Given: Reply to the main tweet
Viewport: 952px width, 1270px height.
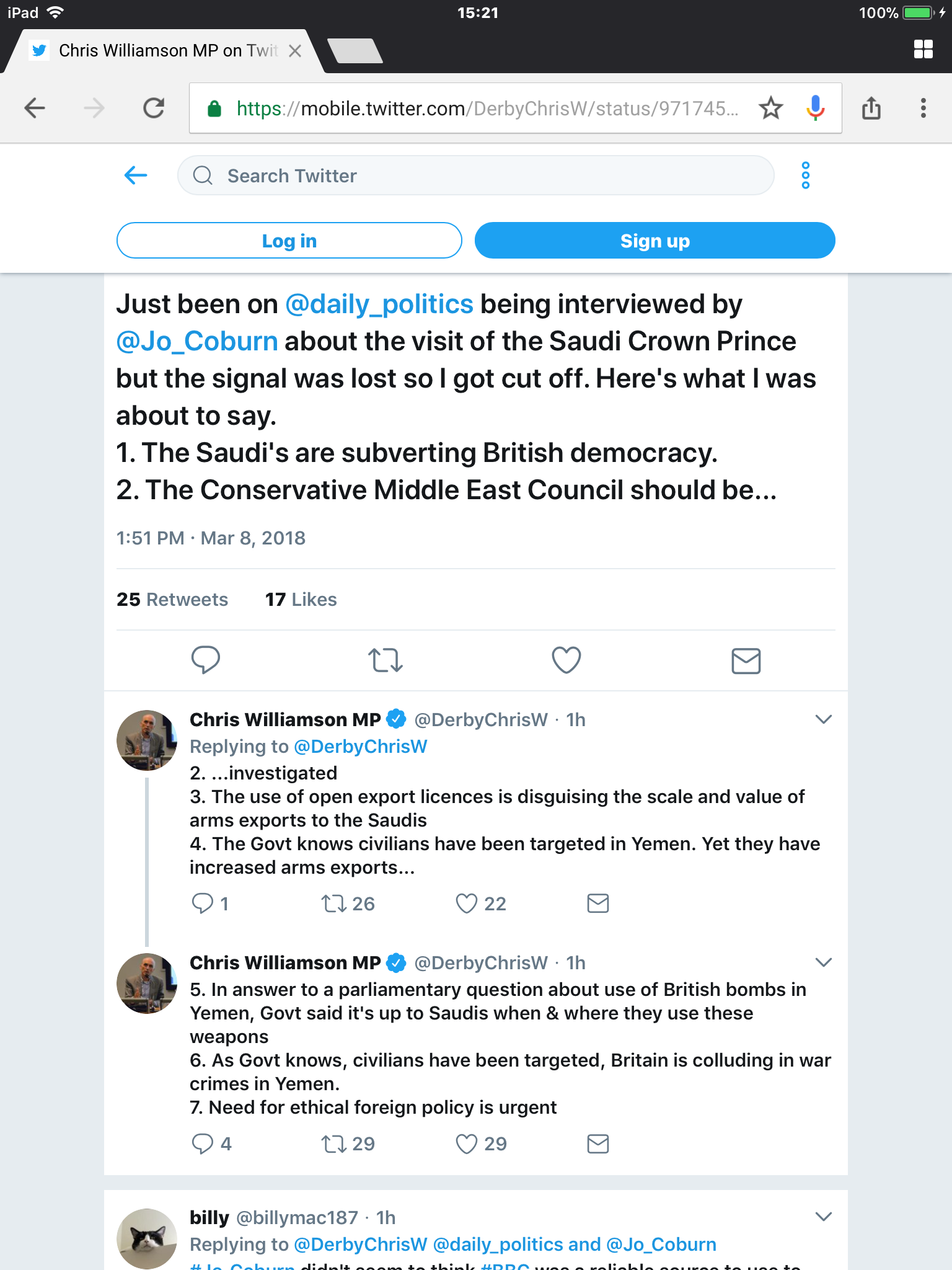Looking at the screenshot, I should (x=206, y=660).
